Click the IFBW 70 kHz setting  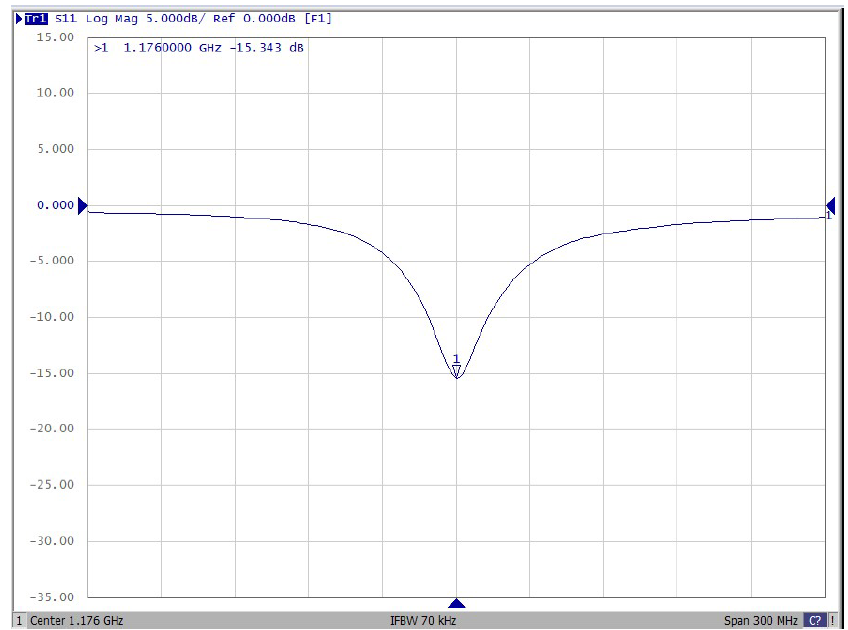(423, 621)
